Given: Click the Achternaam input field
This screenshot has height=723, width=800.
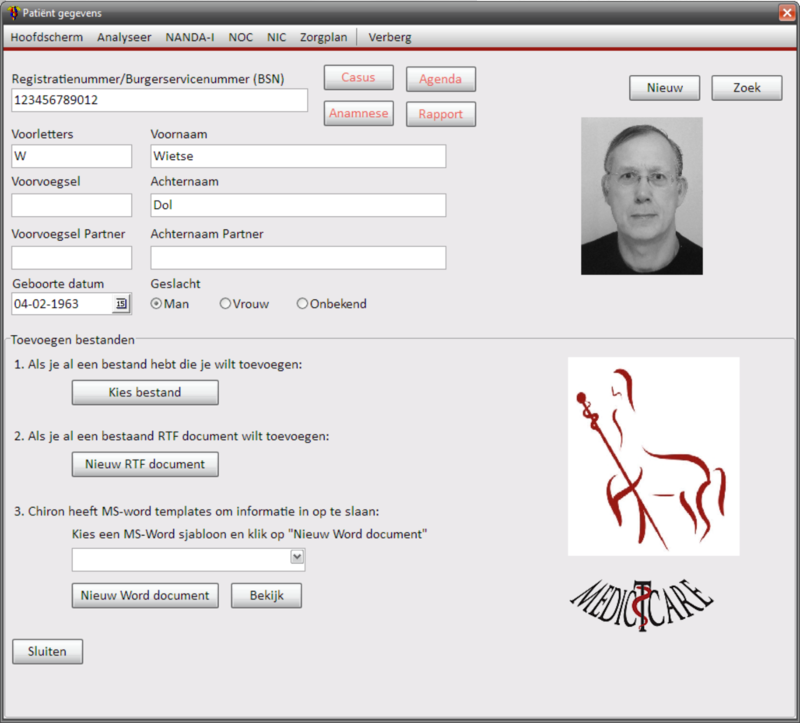Looking at the screenshot, I should coord(297,205).
